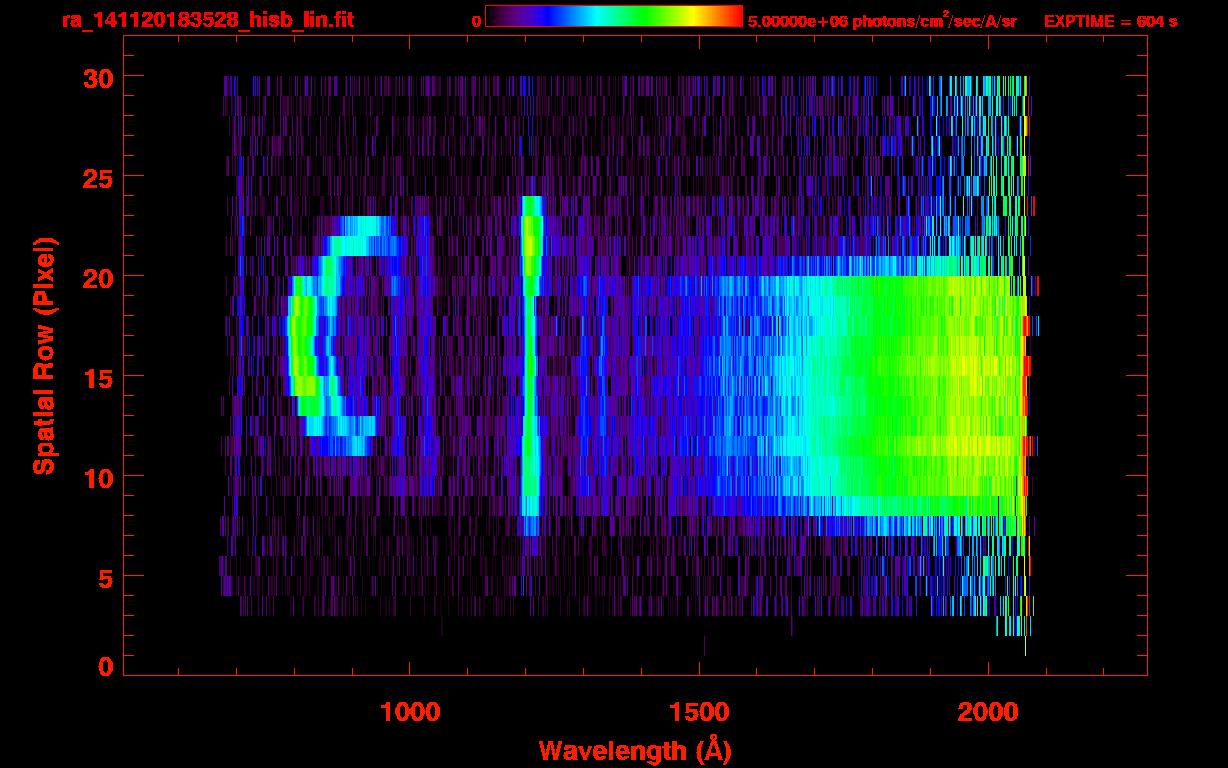Click the y-axis tick label 0
Viewport: 1228px width, 768px height.
[105, 667]
